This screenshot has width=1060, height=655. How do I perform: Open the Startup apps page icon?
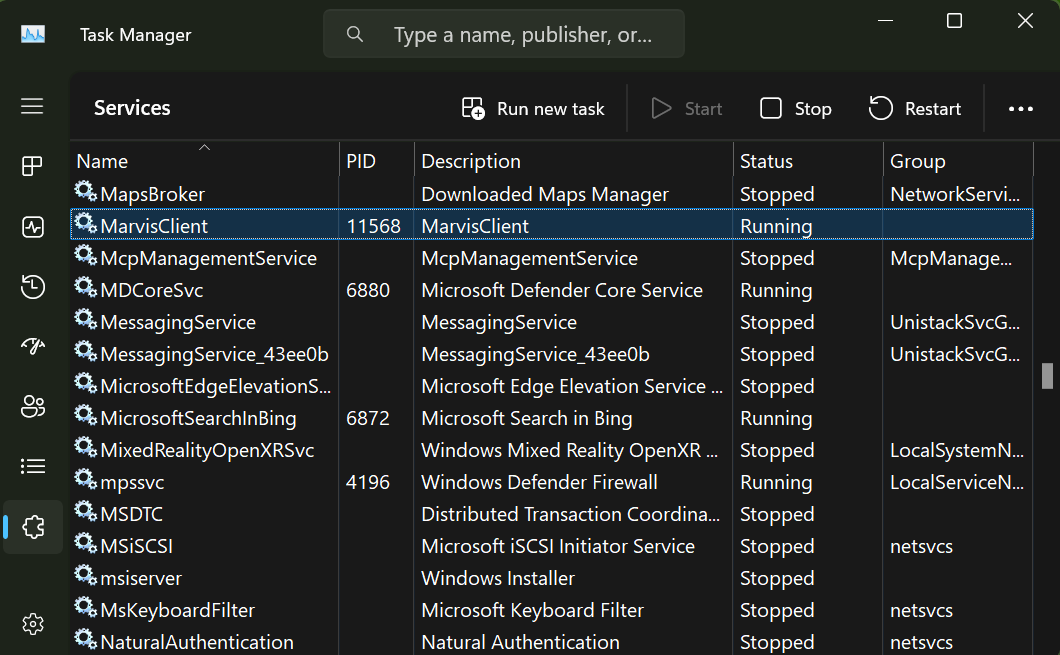click(x=32, y=346)
